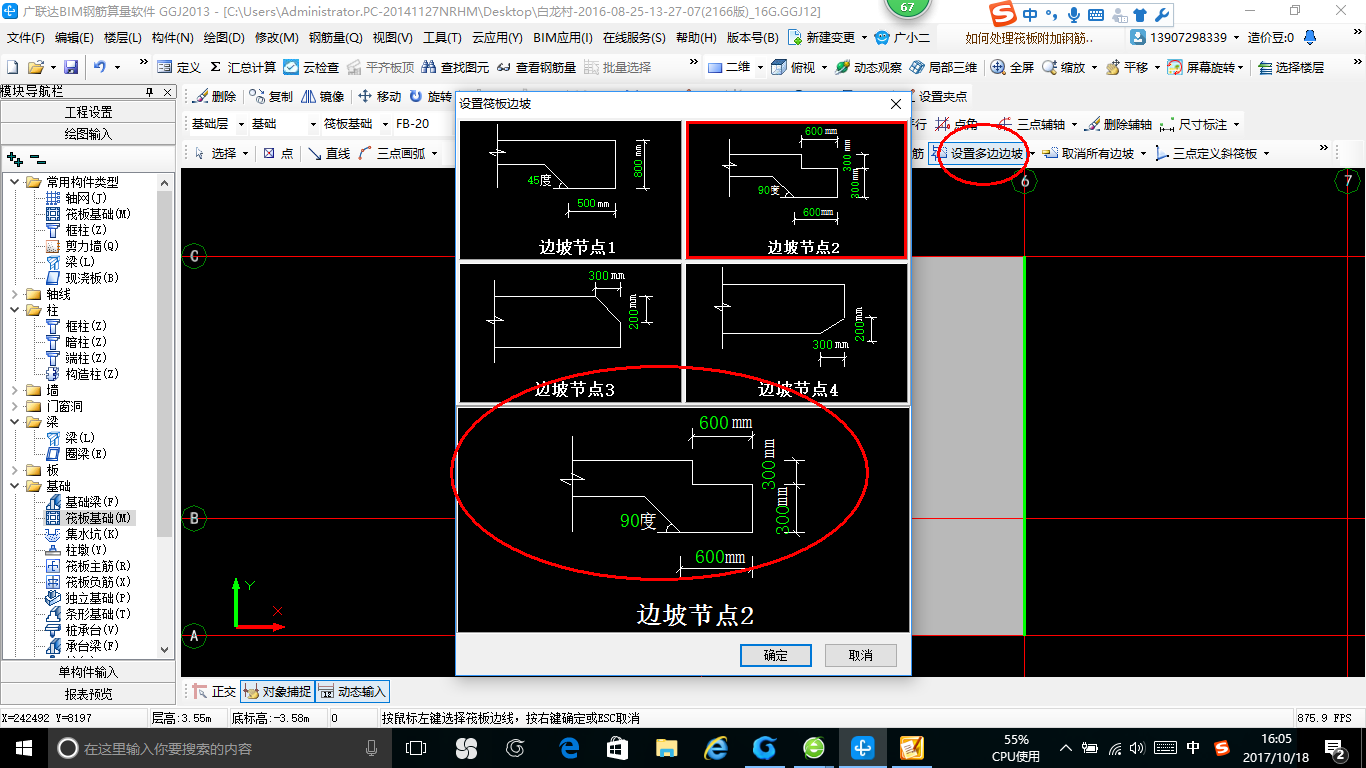Select the 边坡节点1 thumbnail
The width and height of the screenshot is (1366, 768).
570,190
